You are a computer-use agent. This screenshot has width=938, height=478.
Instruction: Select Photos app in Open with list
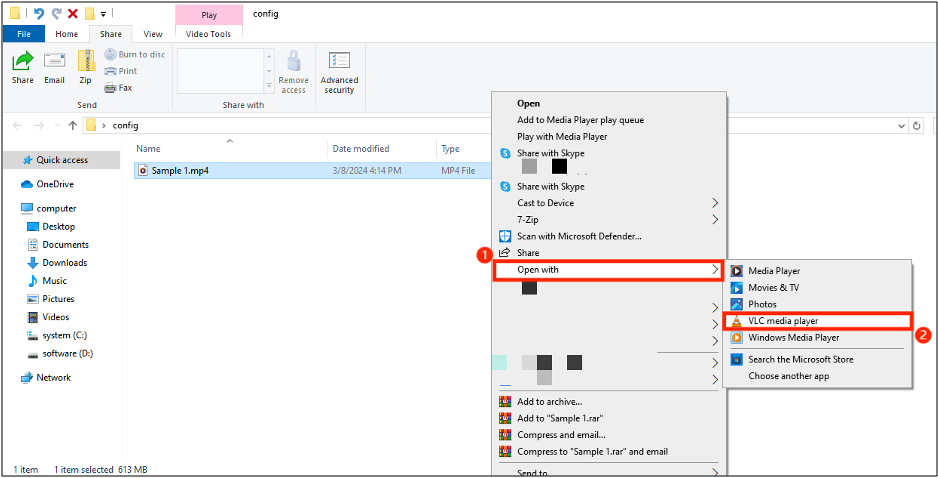pos(762,304)
